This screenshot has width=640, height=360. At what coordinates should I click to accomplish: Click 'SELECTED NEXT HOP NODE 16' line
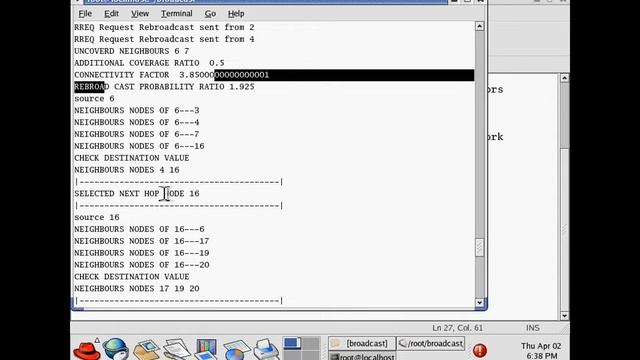click(x=137, y=193)
